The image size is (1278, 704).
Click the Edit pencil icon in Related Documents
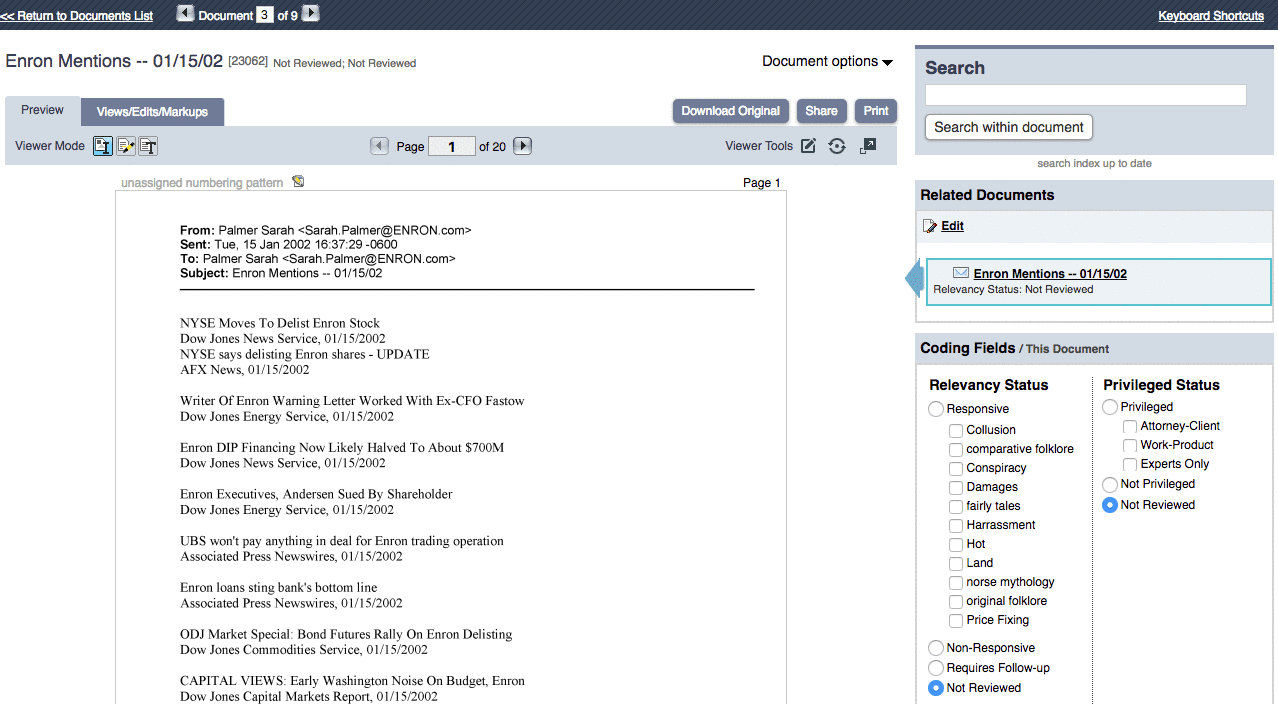pos(930,226)
